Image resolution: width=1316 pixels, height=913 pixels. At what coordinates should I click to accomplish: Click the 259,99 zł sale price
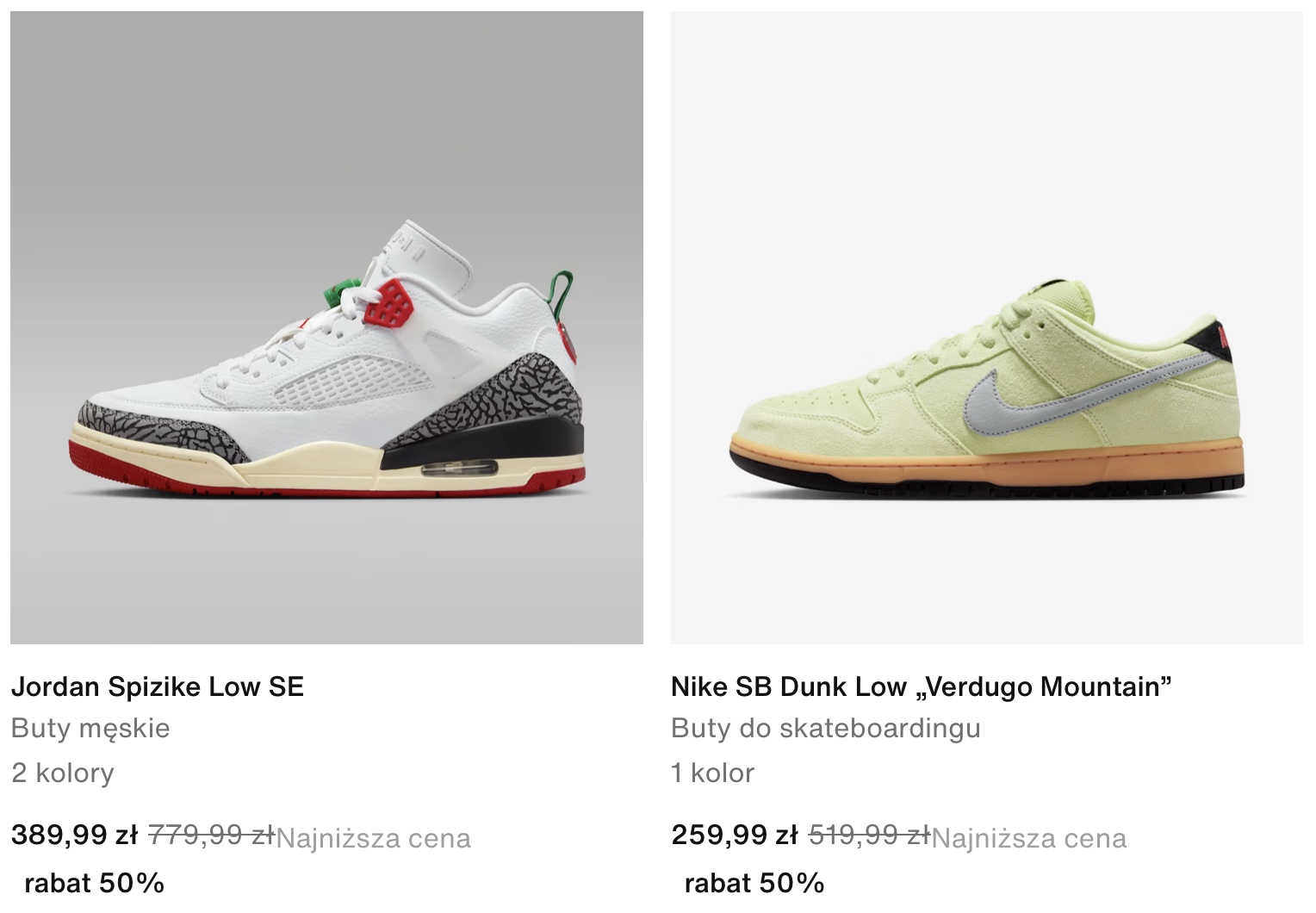pos(735,835)
